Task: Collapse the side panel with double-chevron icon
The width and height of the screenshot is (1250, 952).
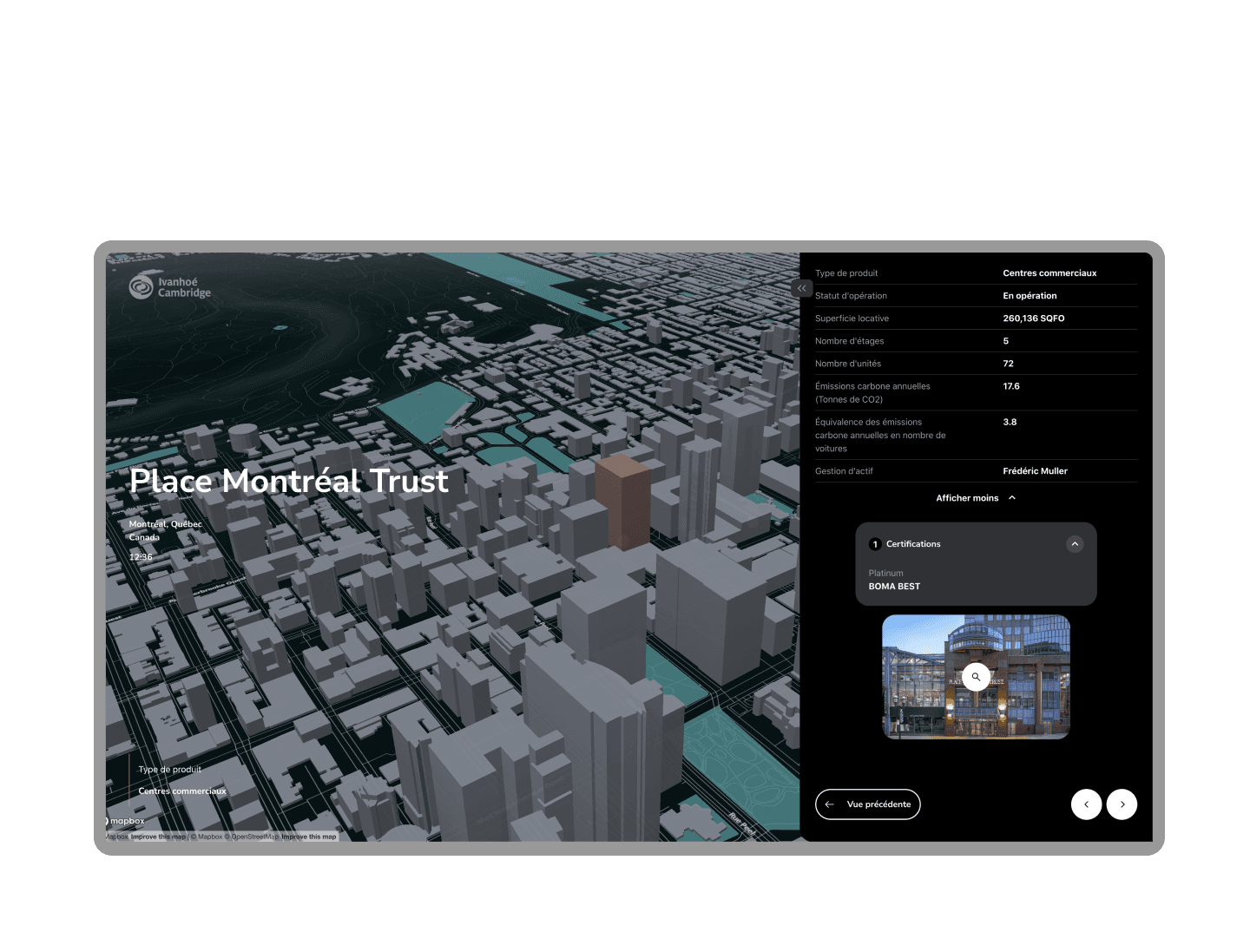Action: 802,288
